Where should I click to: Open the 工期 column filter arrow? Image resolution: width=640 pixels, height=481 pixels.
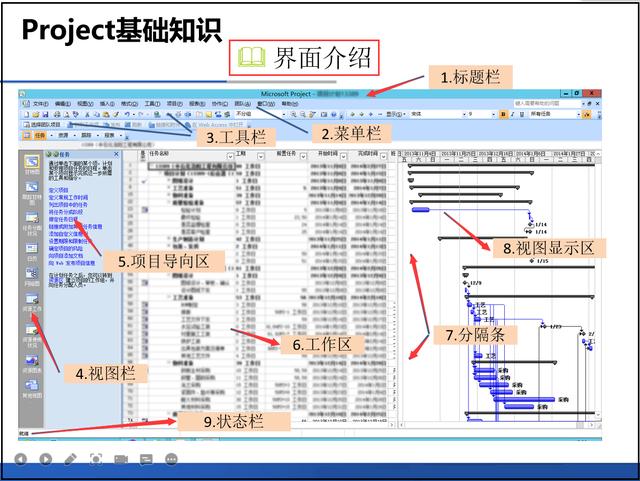point(260,156)
